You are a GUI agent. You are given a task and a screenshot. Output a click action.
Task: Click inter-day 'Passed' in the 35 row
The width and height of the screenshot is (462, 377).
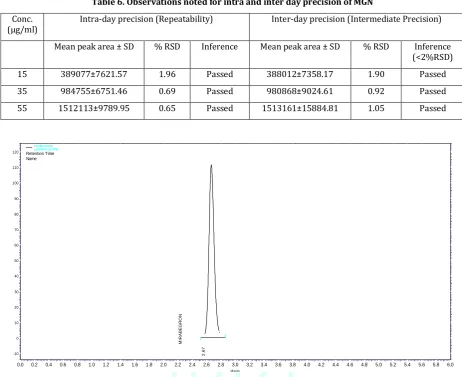click(433, 91)
